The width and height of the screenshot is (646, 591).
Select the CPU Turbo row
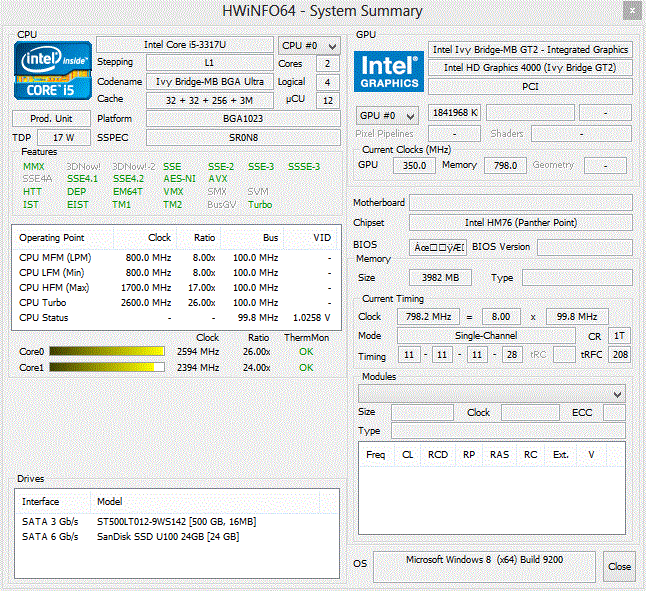[176, 303]
